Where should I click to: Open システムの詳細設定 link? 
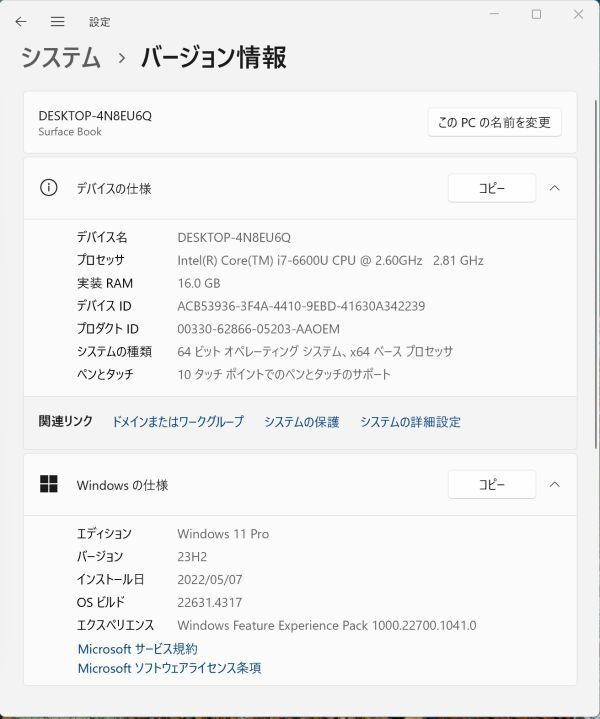[x=410, y=422]
